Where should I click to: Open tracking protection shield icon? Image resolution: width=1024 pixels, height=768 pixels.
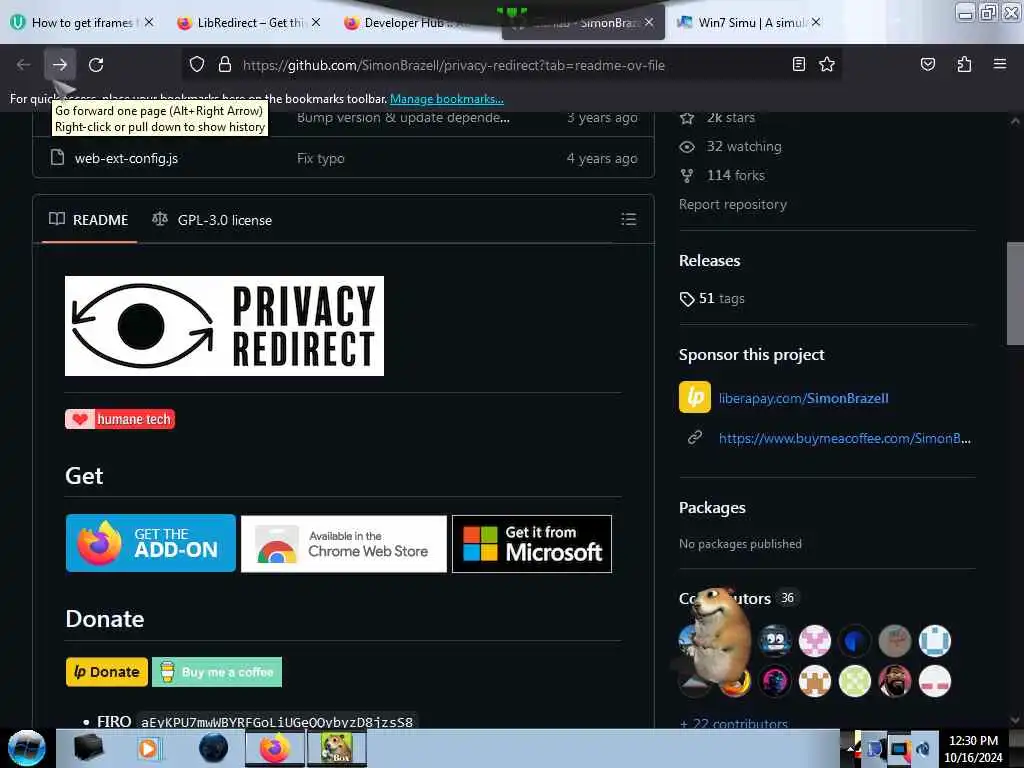[x=197, y=65]
